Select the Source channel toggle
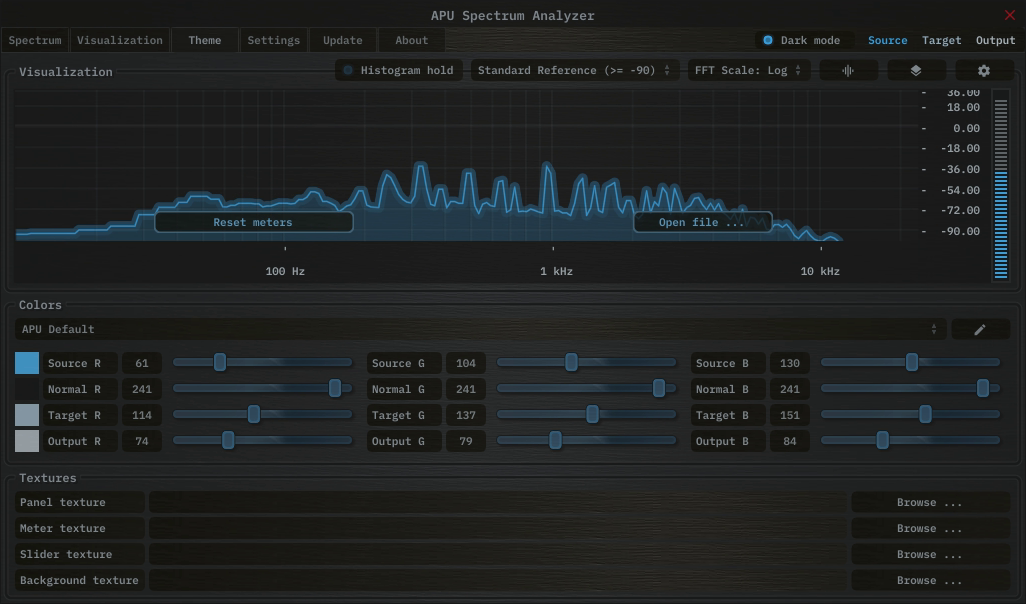1026x604 pixels. pyautogui.click(x=887, y=41)
